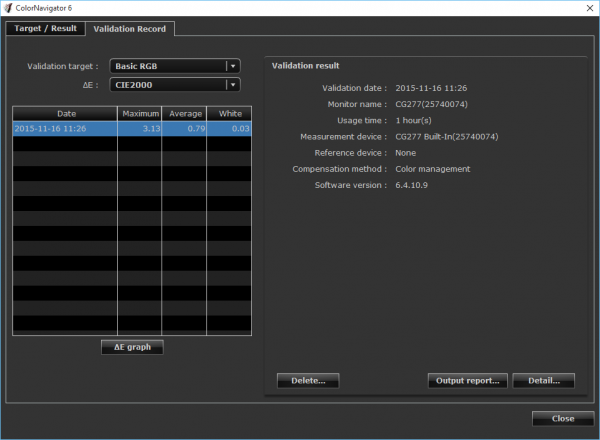Open the Validation target dropdown showing Basic RGB
This screenshot has width=600, height=440.
coord(175,66)
